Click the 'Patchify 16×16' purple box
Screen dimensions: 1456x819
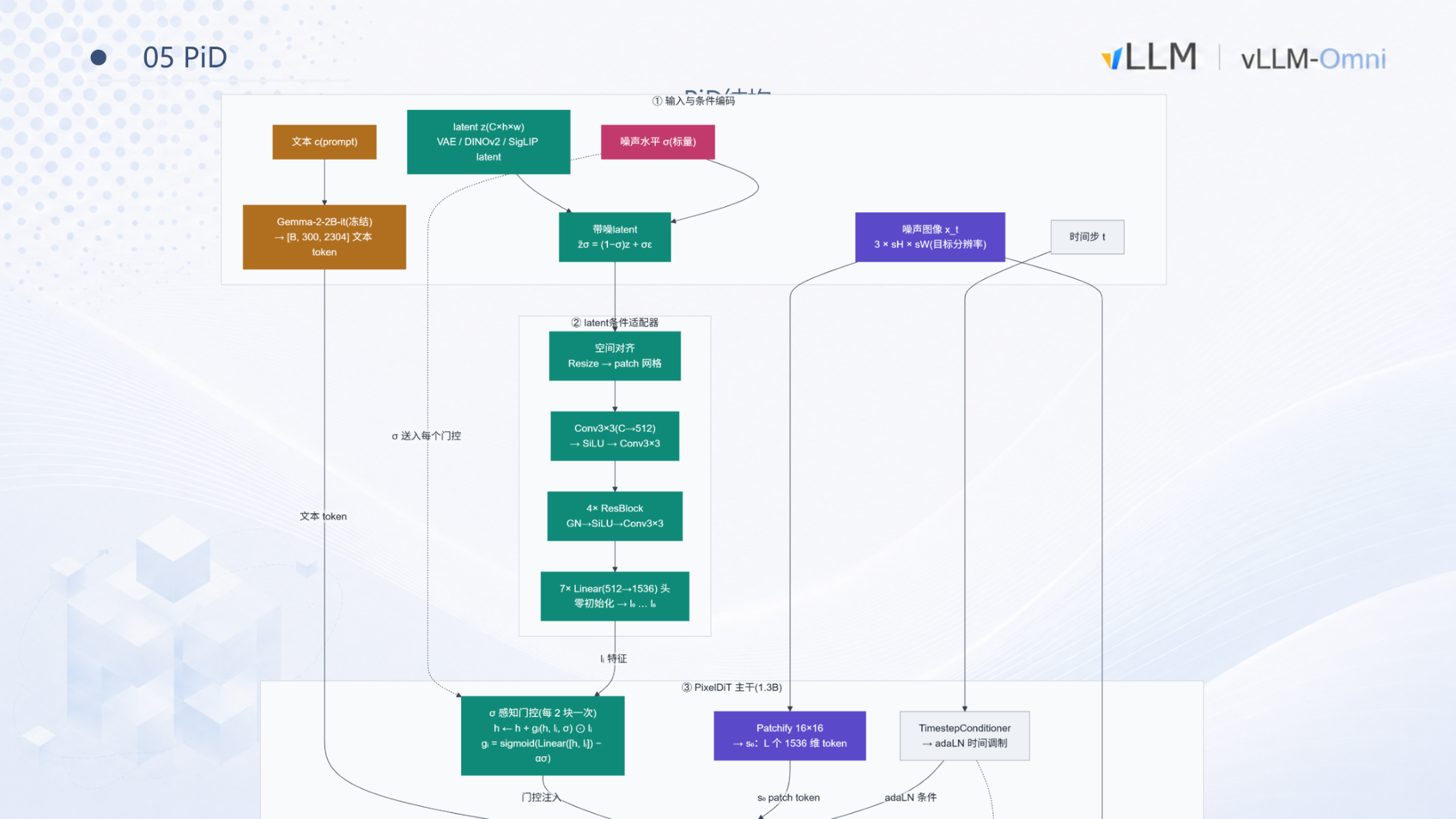(790, 735)
